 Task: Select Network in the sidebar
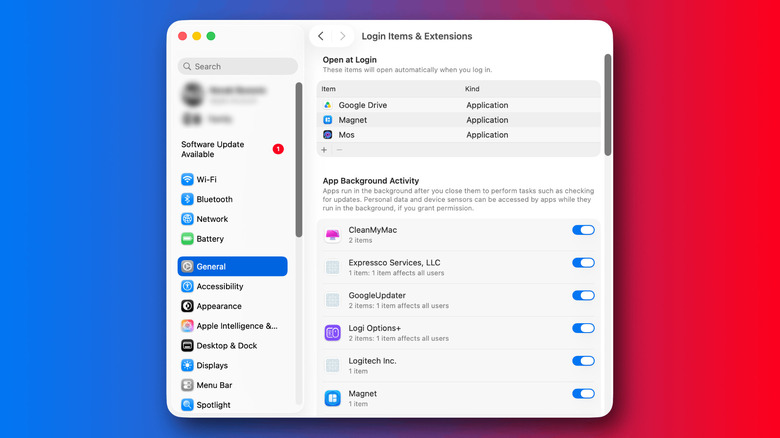(232, 219)
